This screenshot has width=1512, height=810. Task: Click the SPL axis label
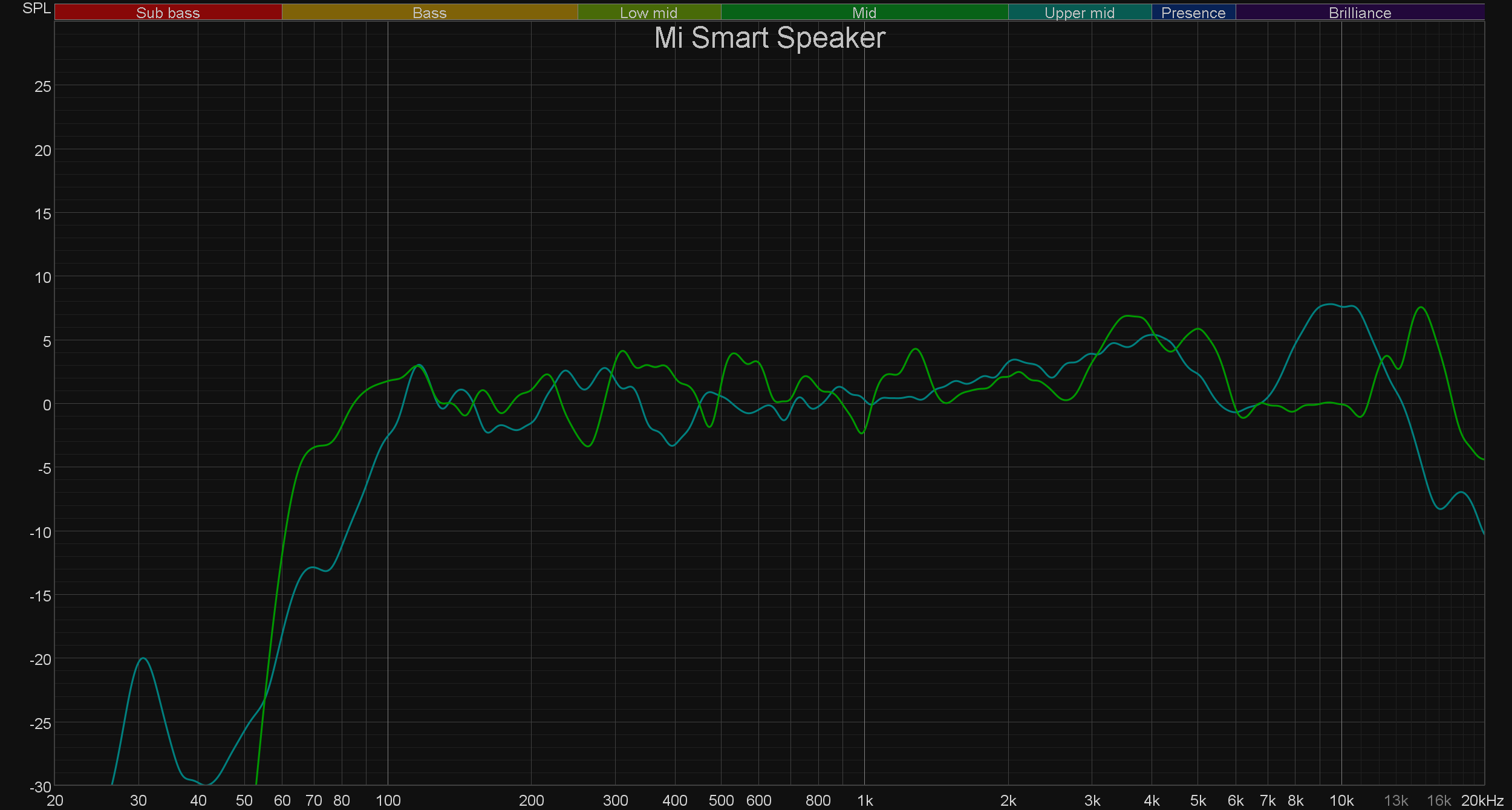click(x=36, y=8)
